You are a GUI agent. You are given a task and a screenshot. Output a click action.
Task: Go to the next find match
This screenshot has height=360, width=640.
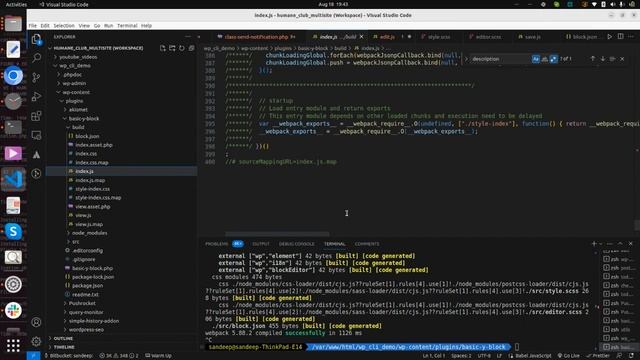(x=602, y=59)
